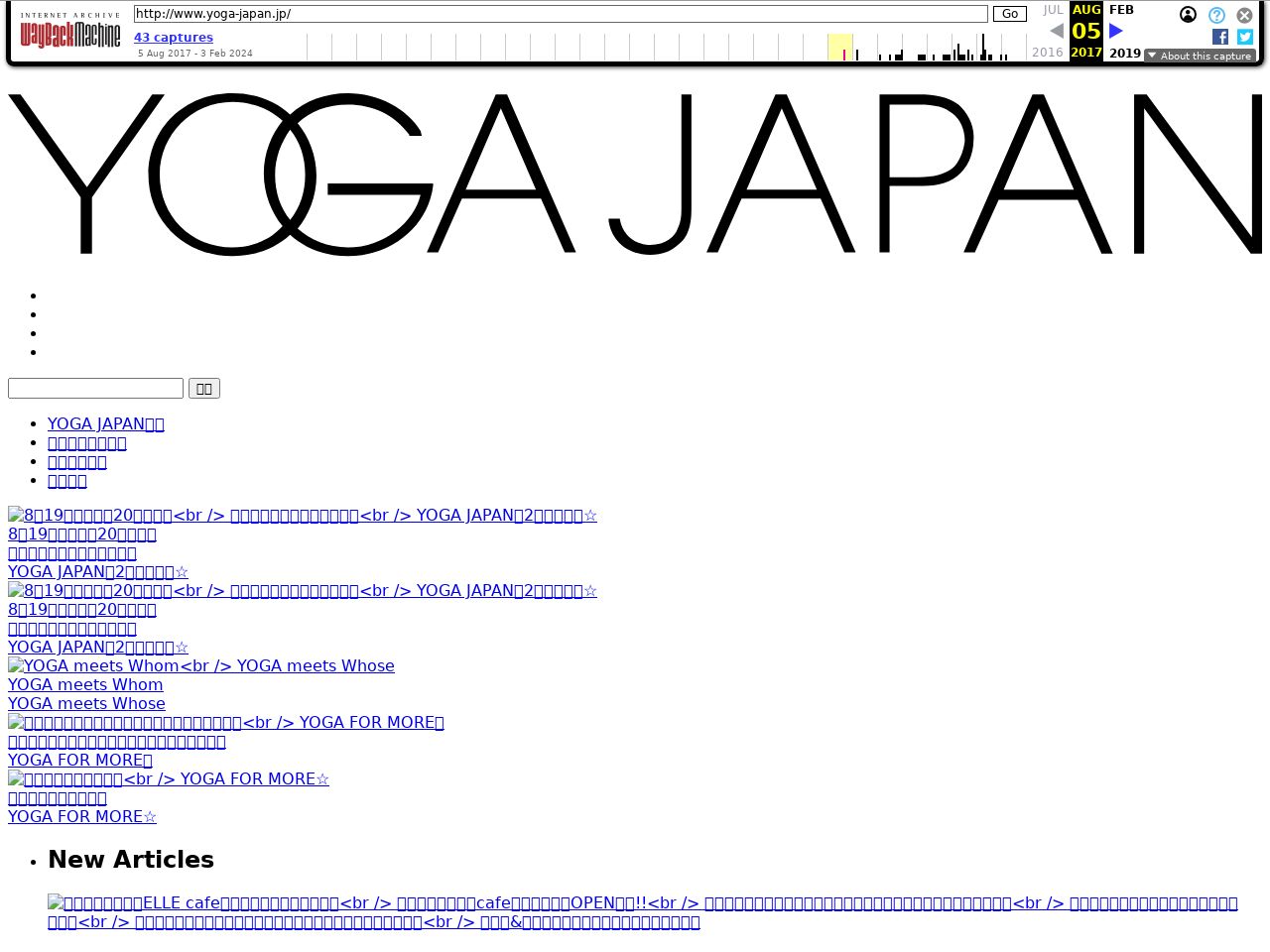Click the Go button beside the URL

(1010, 14)
